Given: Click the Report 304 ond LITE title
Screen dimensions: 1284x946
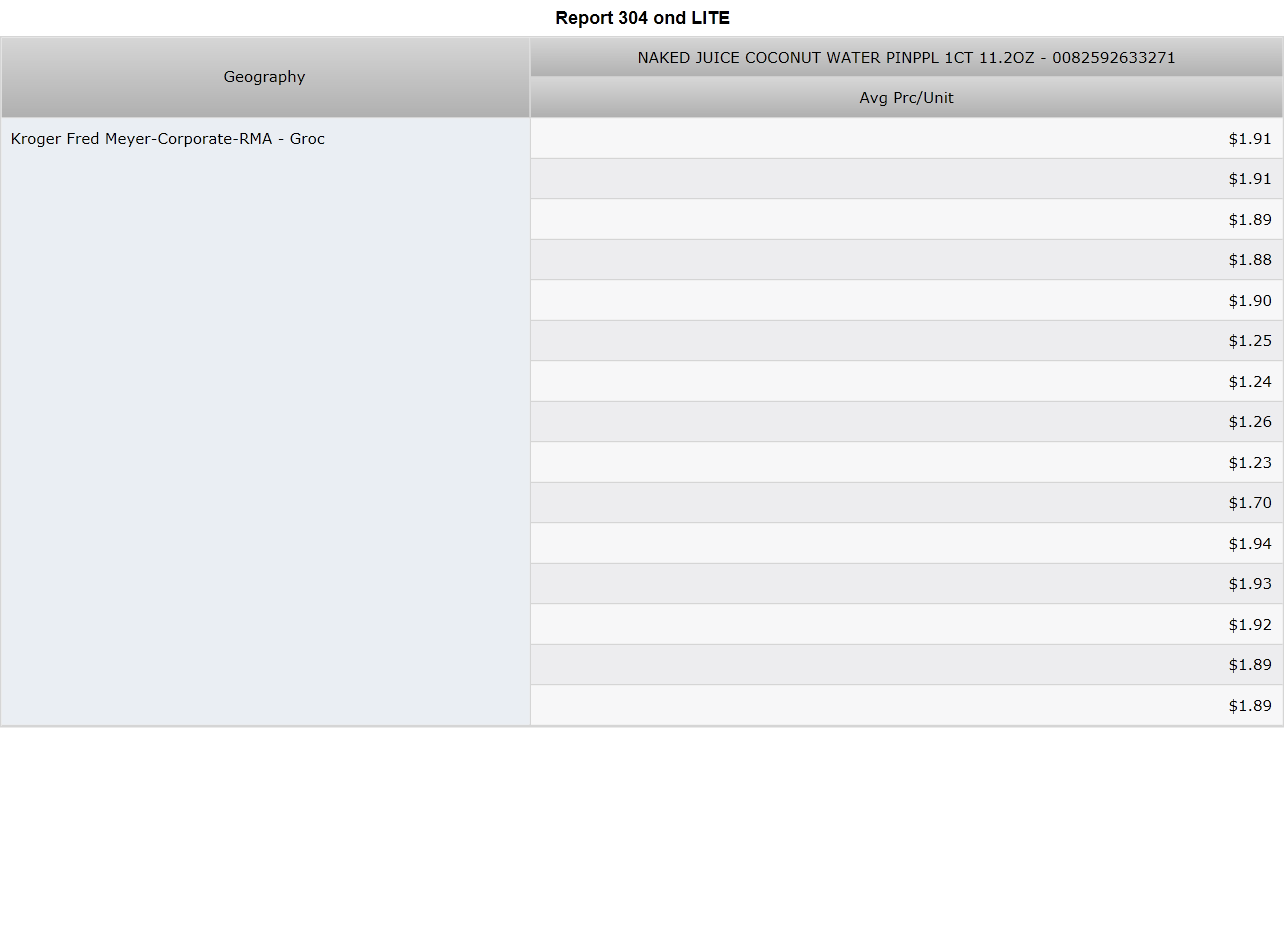Looking at the screenshot, I should 643,18.
